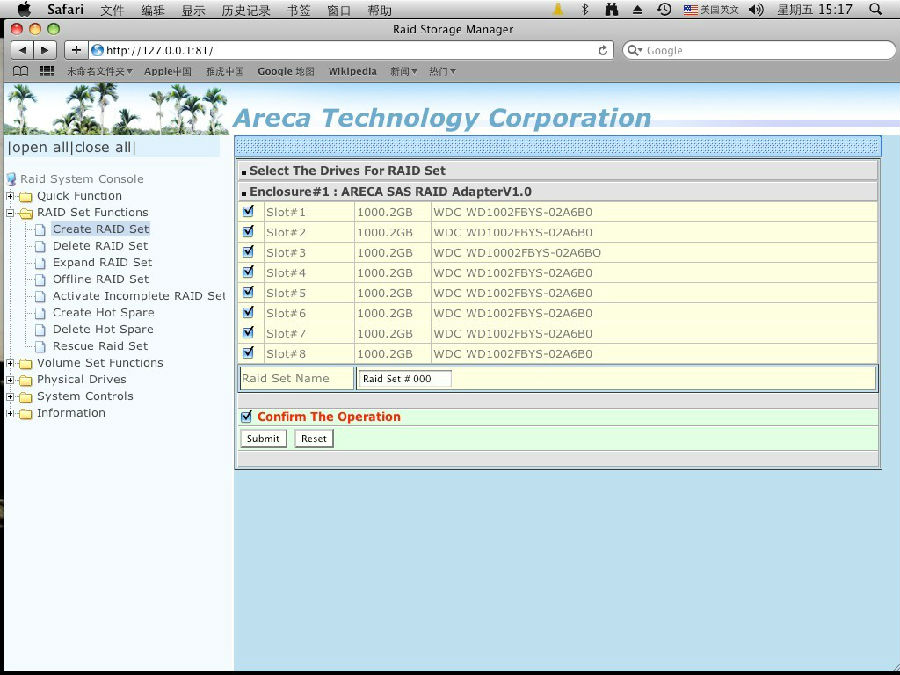Click the Quick Function folder icon
Image resolution: width=900 pixels, height=675 pixels.
coord(25,197)
